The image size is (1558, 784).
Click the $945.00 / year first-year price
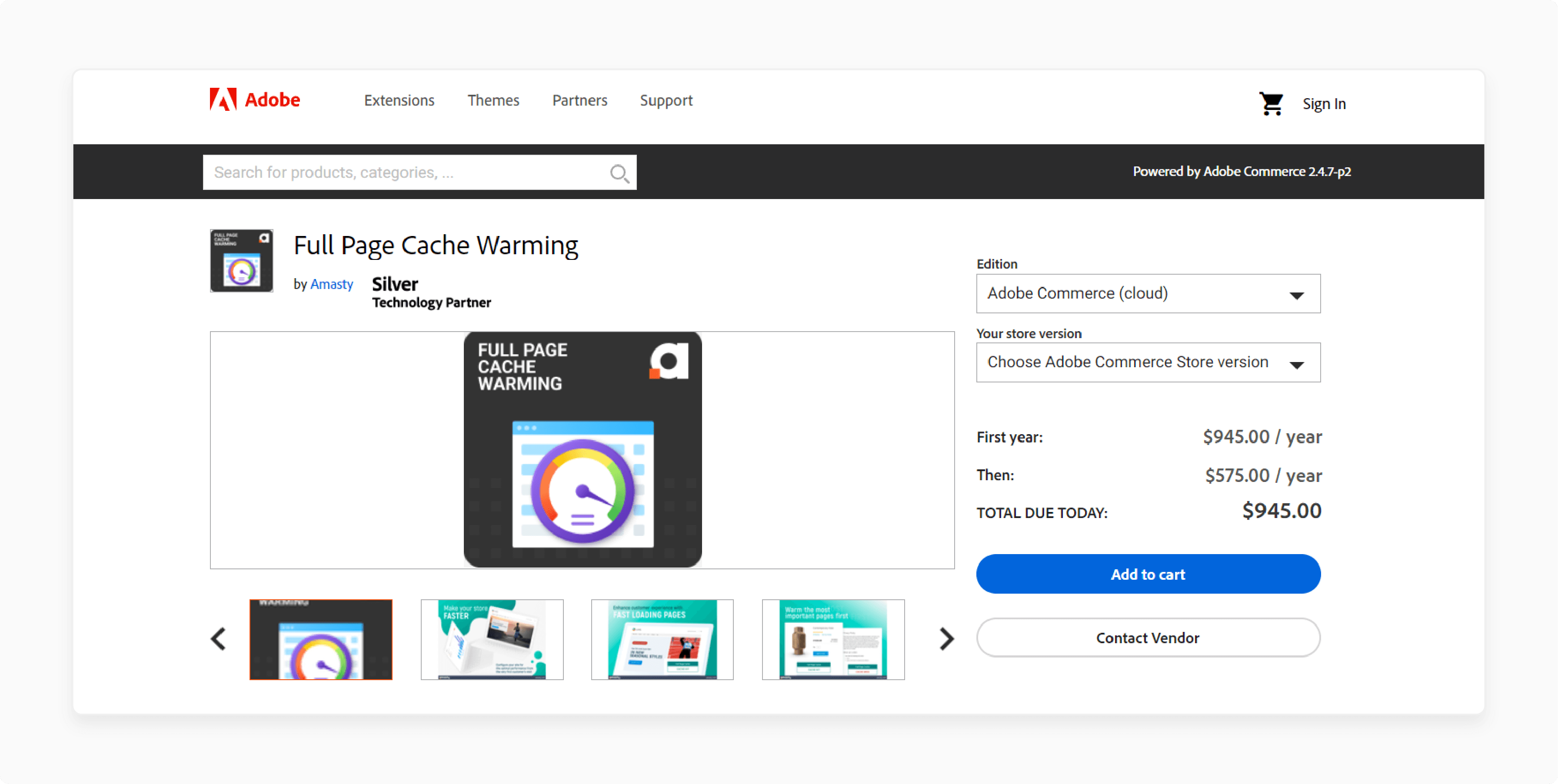pyautogui.click(x=1262, y=437)
